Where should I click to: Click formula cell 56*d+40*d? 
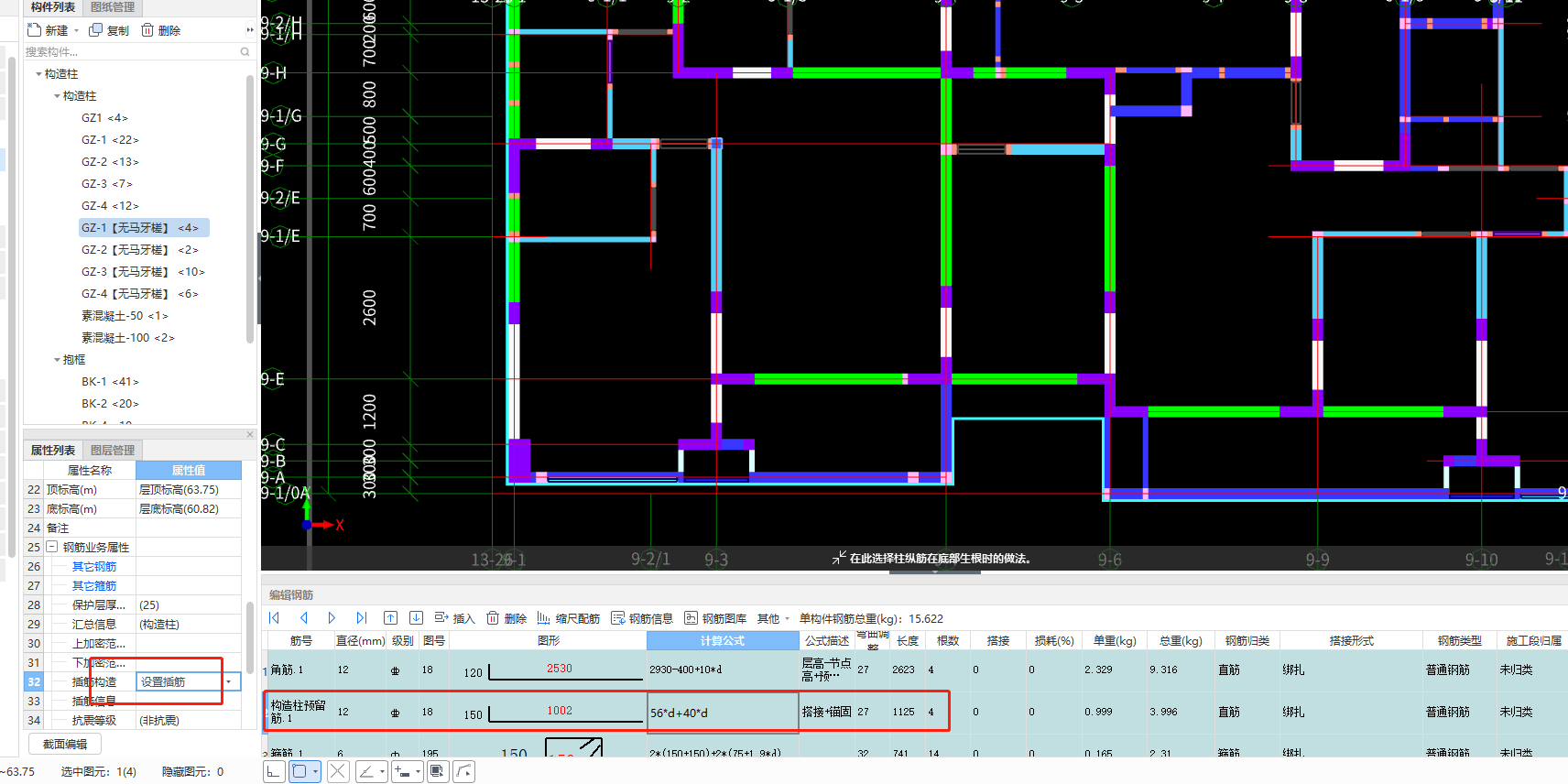point(723,712)
